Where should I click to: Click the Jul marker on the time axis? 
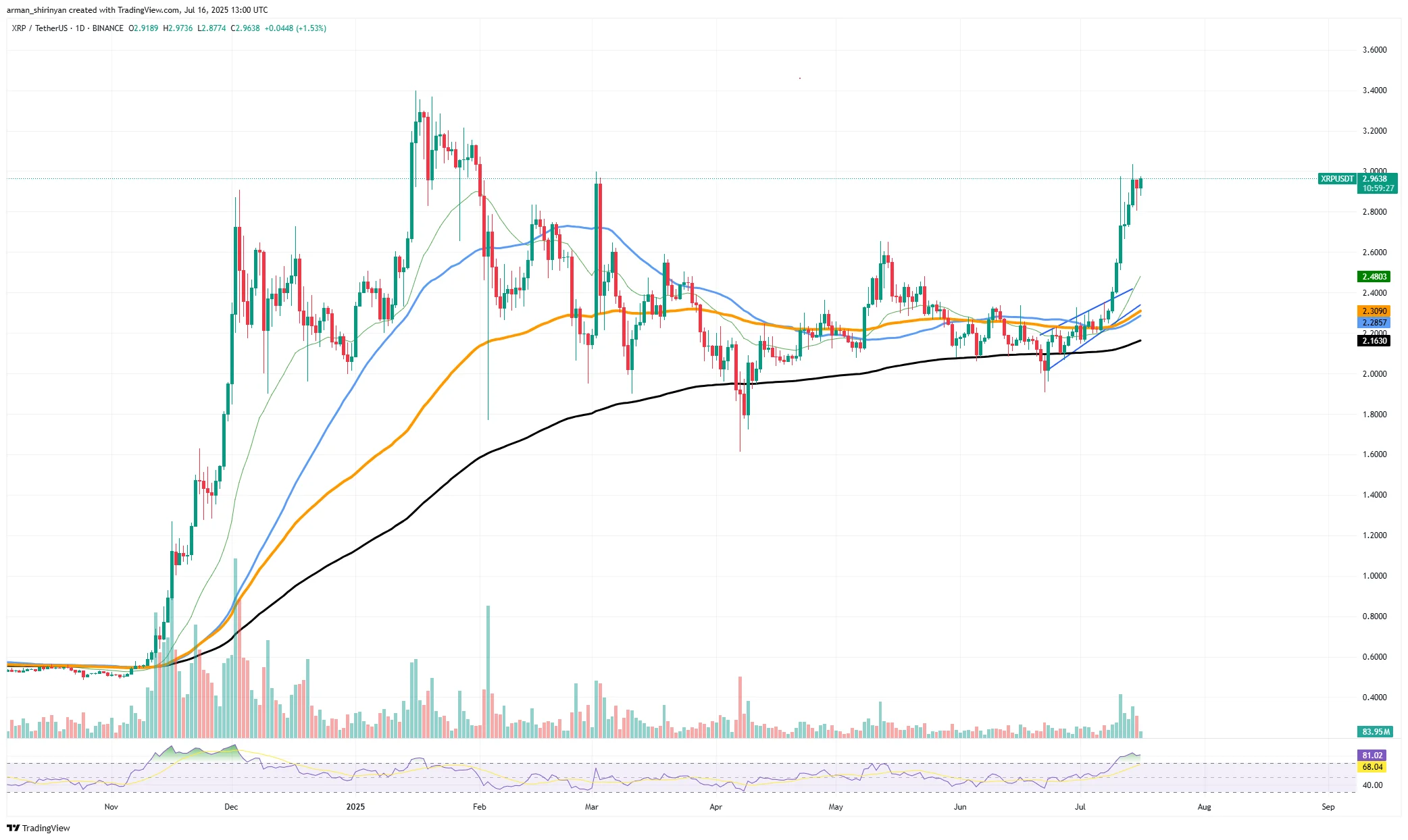tap(1080, 807)
